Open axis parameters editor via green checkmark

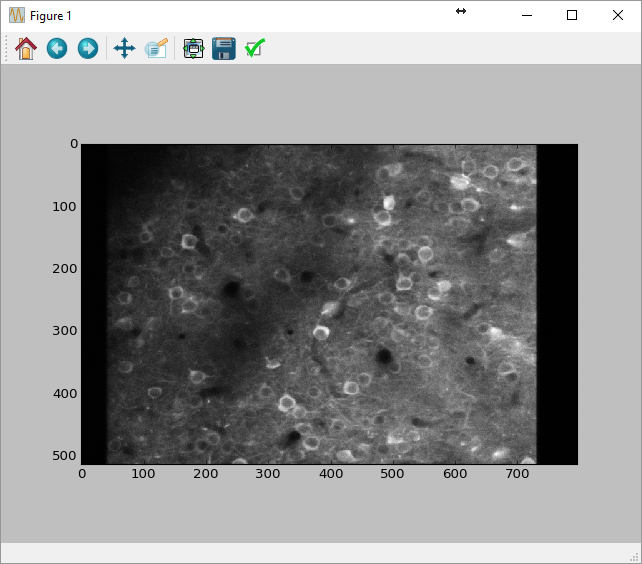tap(255, 48)
